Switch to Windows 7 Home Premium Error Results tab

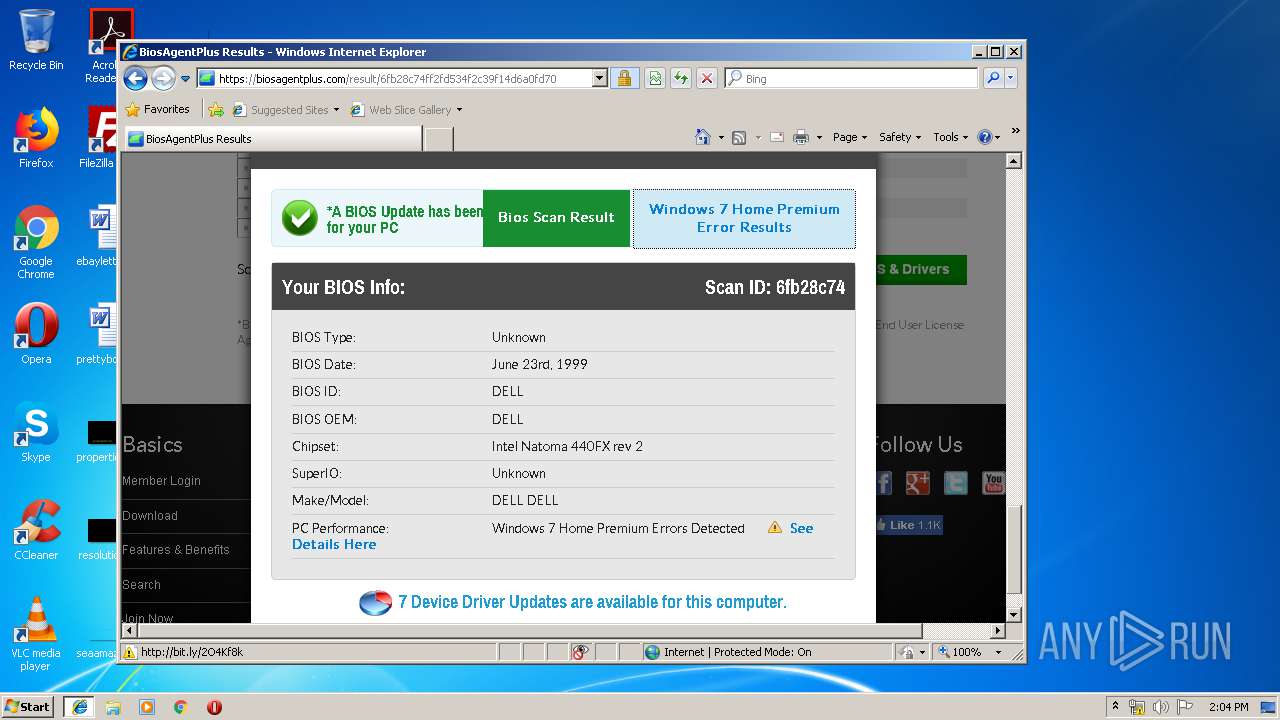[x=744, y=218]
